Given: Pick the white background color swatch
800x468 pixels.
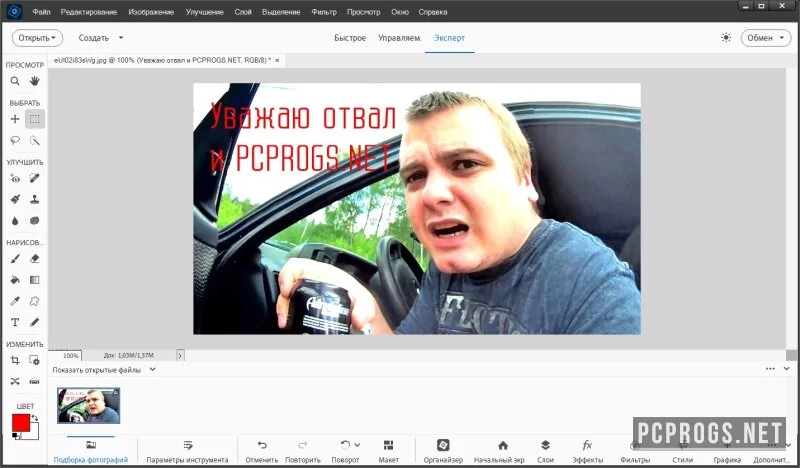Looking at the screenshot, I should [34, 434].
